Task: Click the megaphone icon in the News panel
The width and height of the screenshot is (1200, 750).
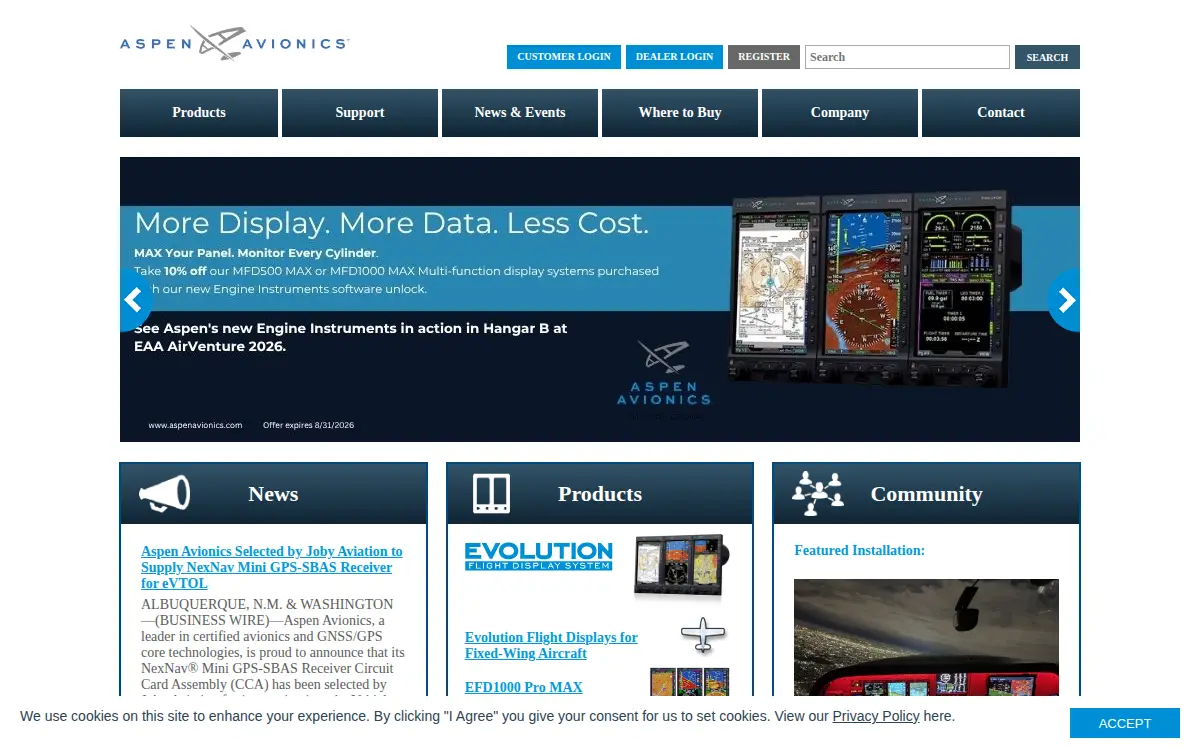Action: [164, 493]
